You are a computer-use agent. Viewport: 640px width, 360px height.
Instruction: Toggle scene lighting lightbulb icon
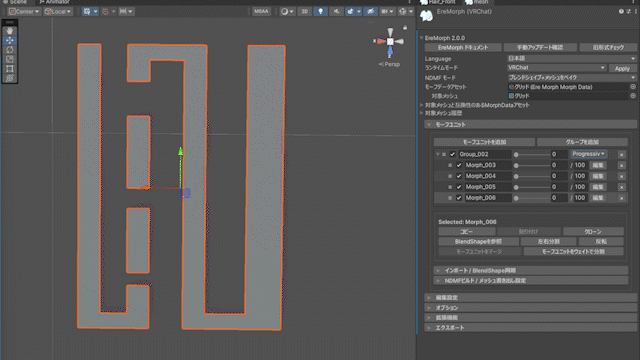tap(320, 11)
